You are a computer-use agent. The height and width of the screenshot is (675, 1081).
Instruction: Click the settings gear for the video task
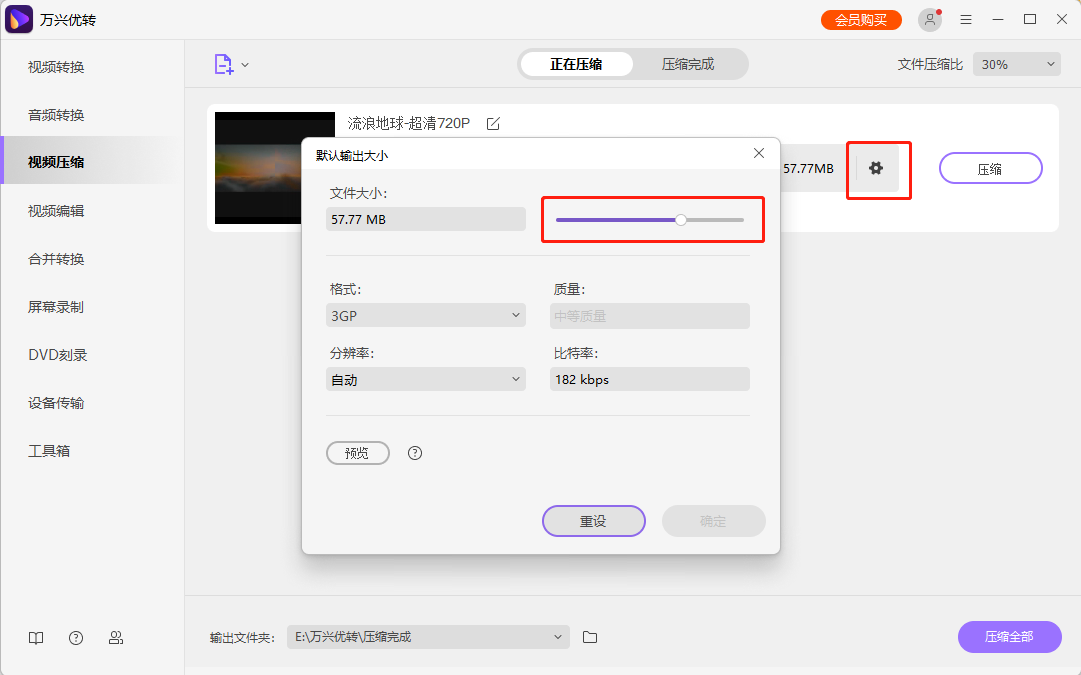(x=877, y=168)
